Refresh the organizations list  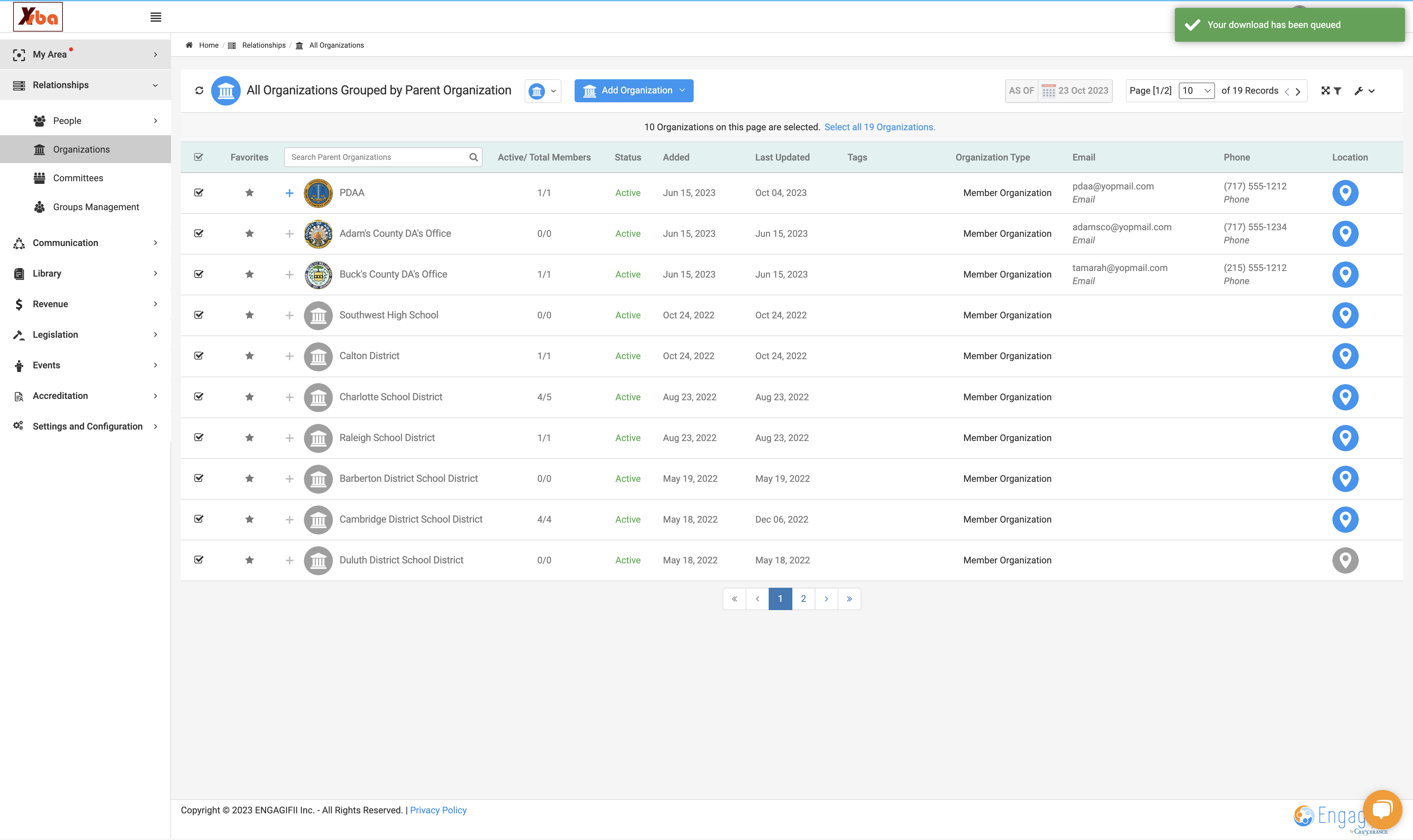pos(199,90)
